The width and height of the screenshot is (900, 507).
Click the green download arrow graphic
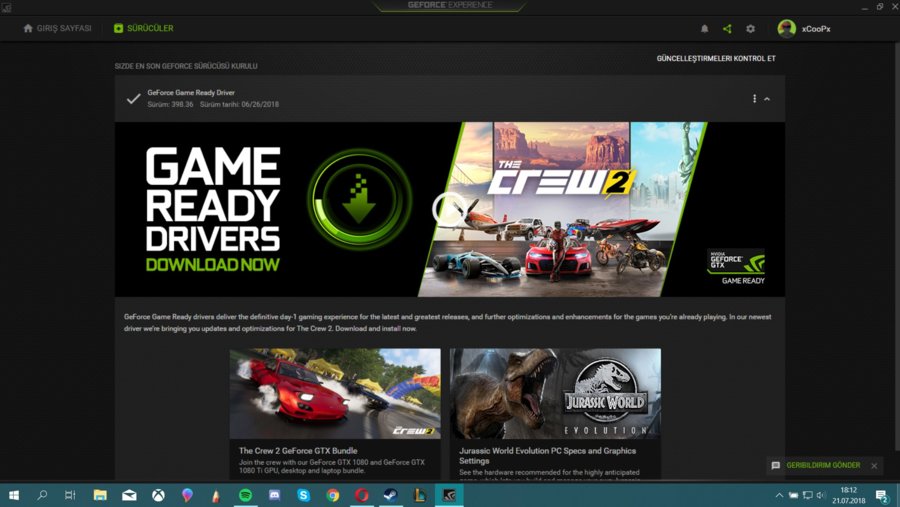[359, 199]
